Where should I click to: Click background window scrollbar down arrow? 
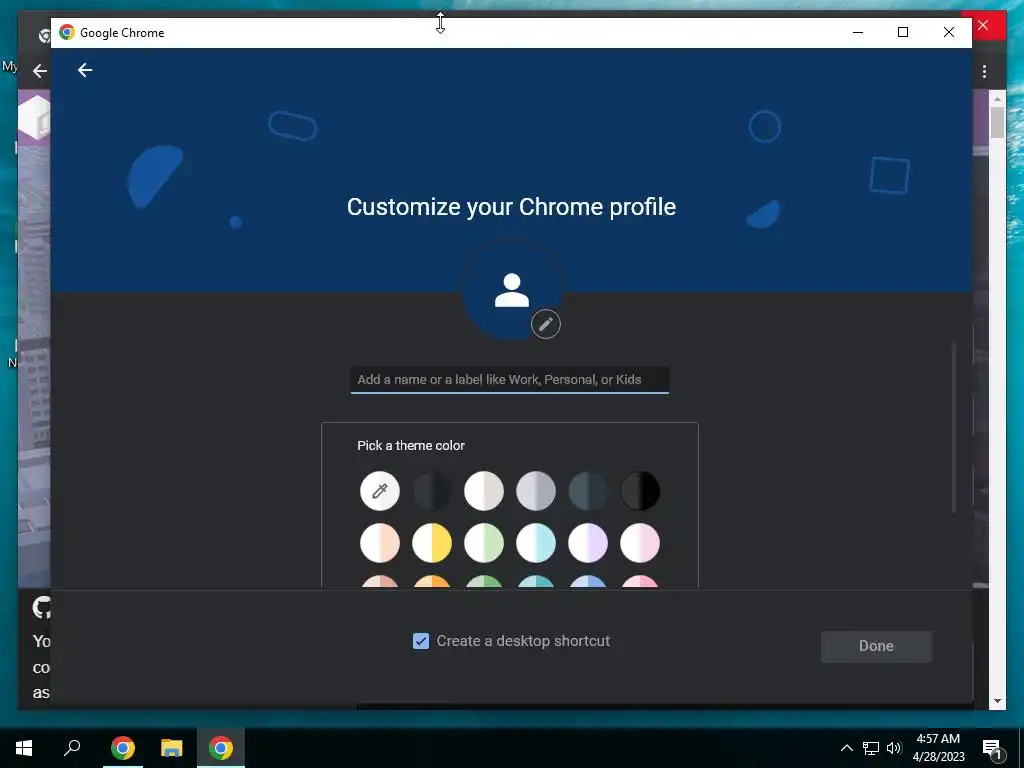pos(997,701)
